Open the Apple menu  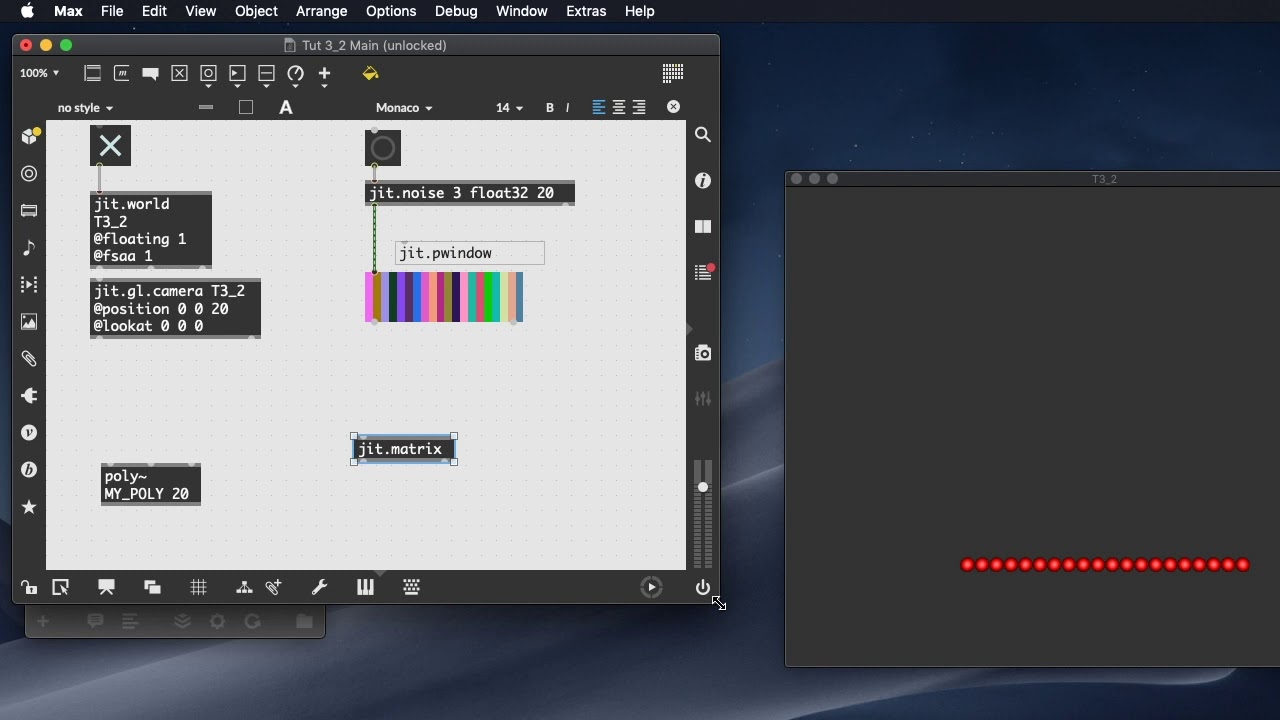[27, 11]
